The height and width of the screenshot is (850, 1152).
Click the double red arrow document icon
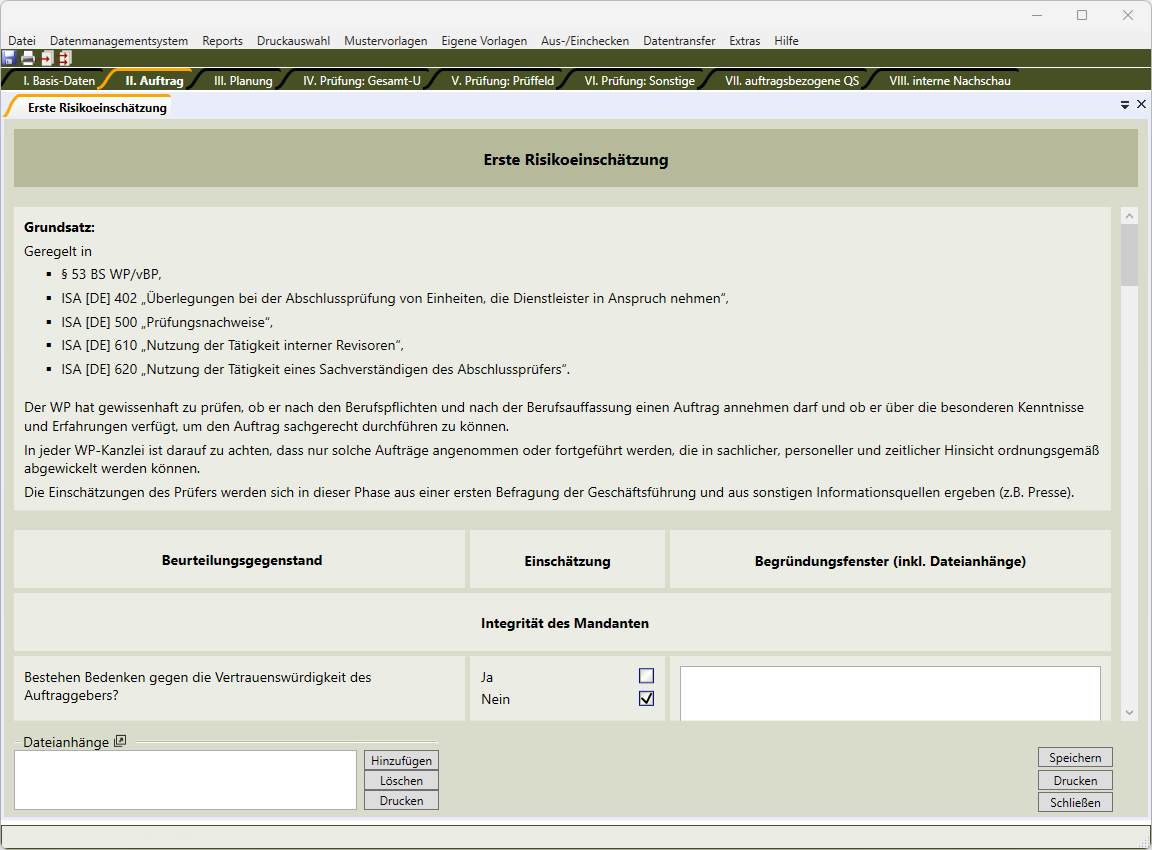coord(65,58)
